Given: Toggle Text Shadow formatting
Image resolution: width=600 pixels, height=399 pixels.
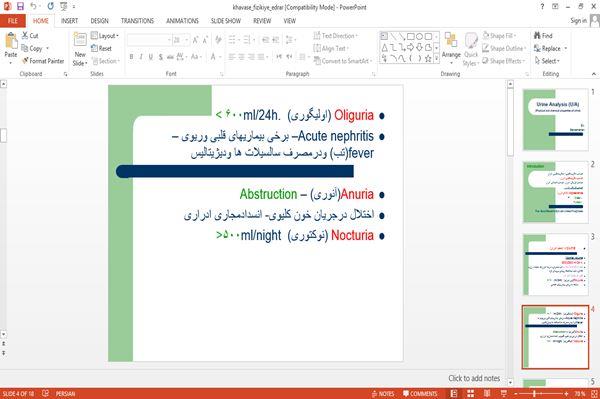Looking at the screenshot, I should tap(161, 57).
